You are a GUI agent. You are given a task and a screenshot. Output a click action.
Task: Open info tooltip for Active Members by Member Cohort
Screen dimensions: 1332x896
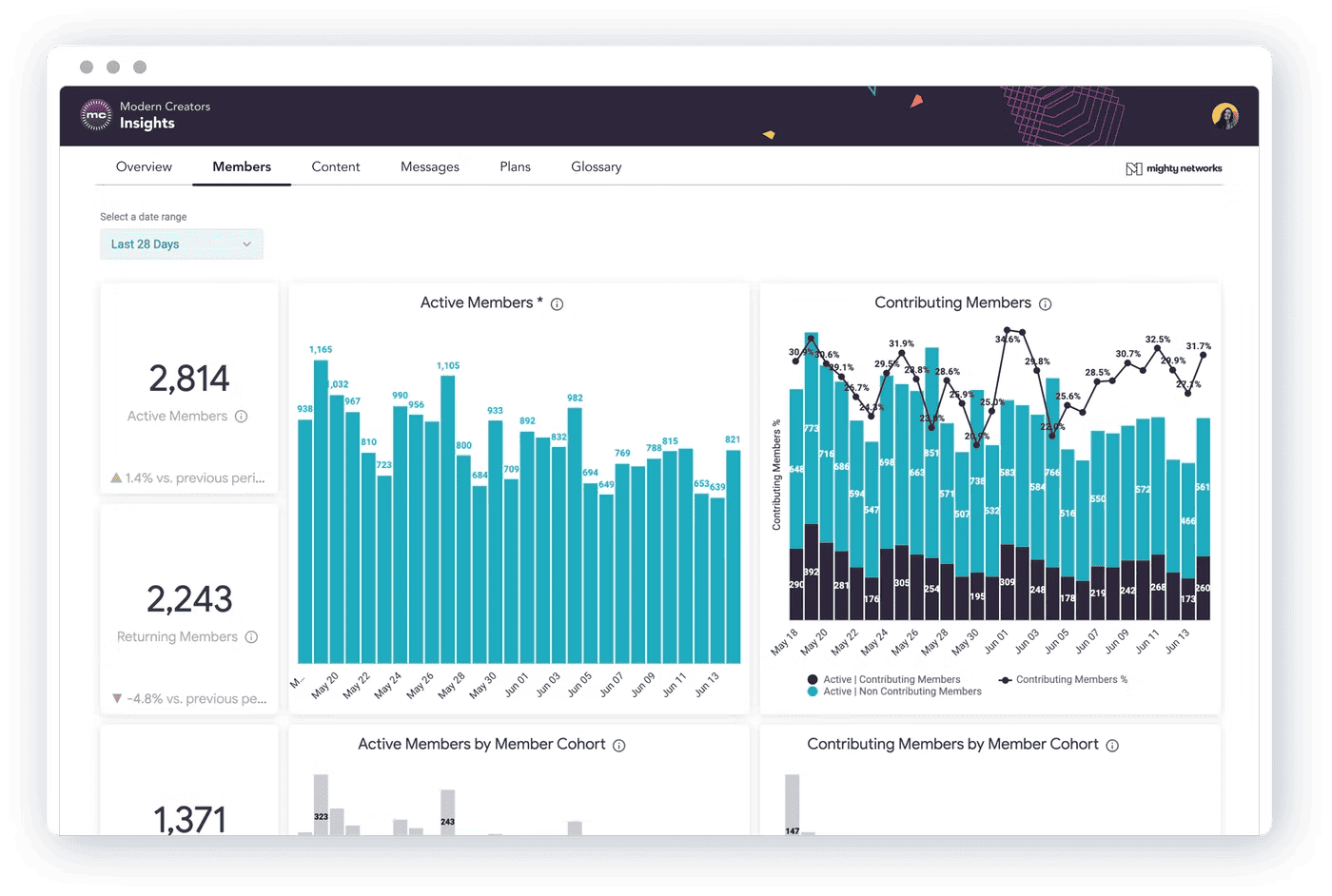click(618, 745)
